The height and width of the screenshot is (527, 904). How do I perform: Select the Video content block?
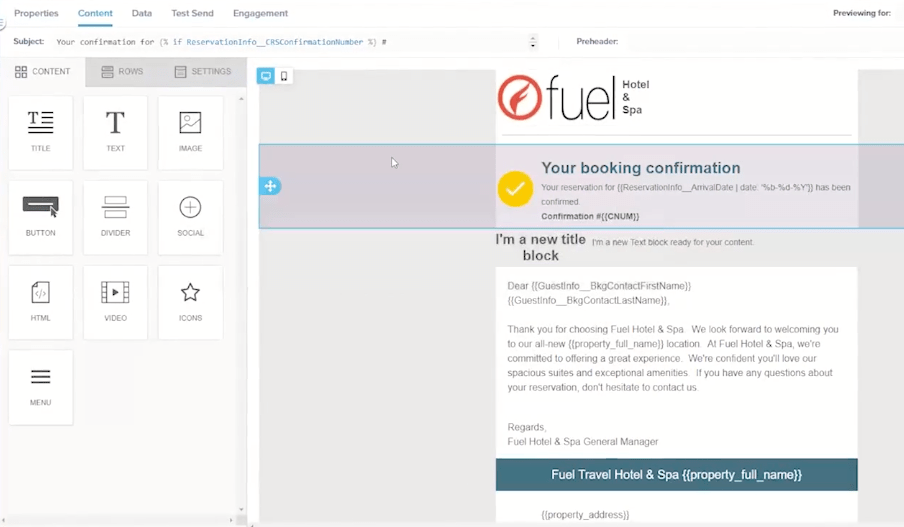point(115,302)
